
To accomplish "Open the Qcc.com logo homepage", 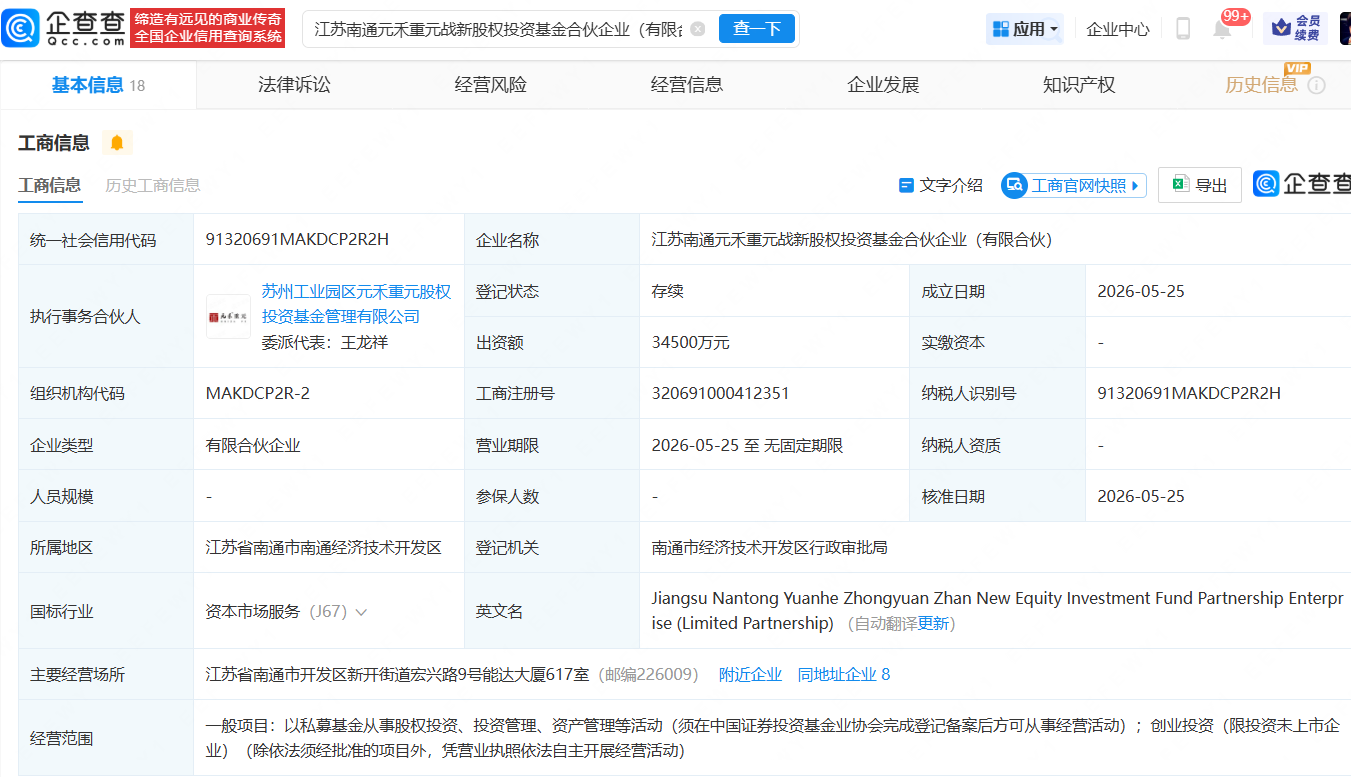I will point(62,28).
